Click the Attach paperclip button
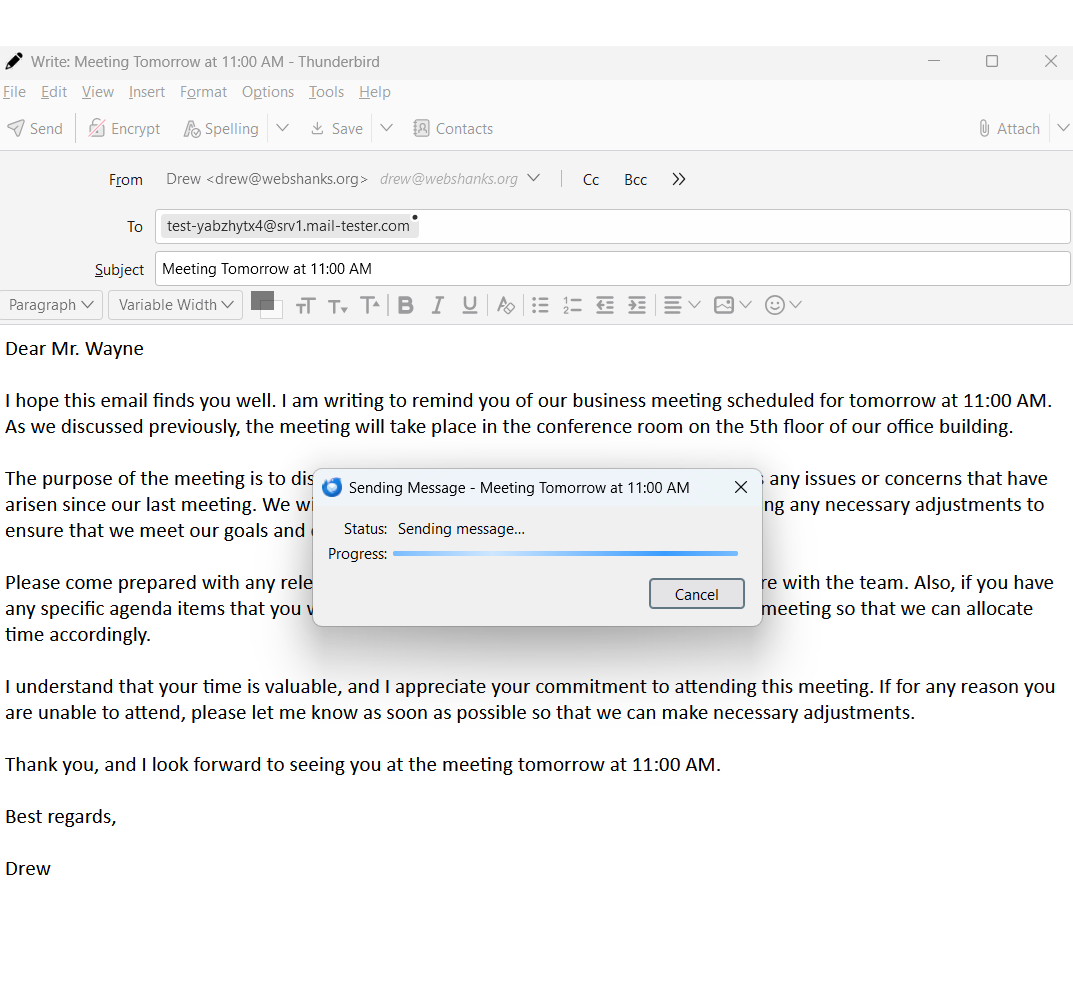Screen dimensions: 1073x1001 point(1009,129)
